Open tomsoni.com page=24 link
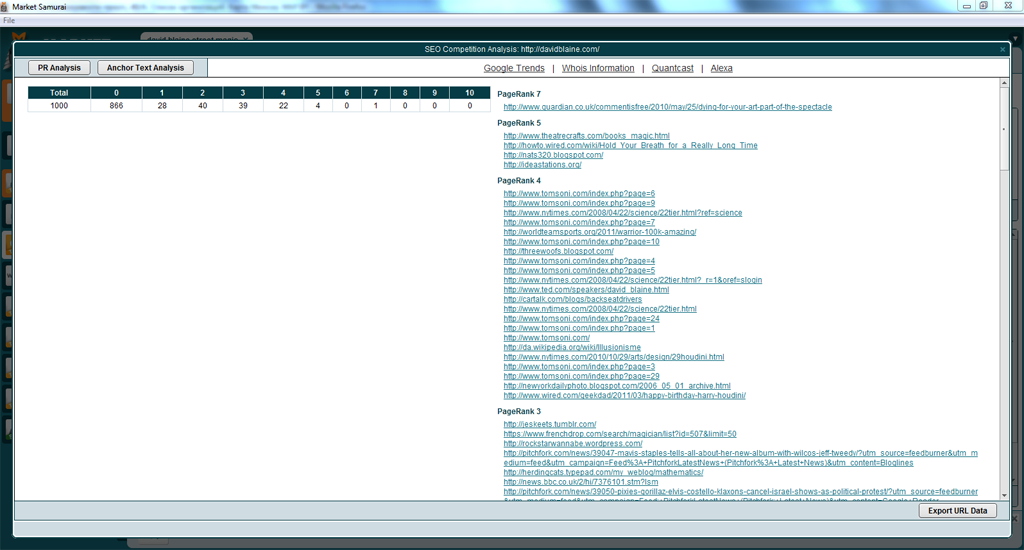This screenshot has height=550, width=1024. pyautogui.click(x=581, y=319)
